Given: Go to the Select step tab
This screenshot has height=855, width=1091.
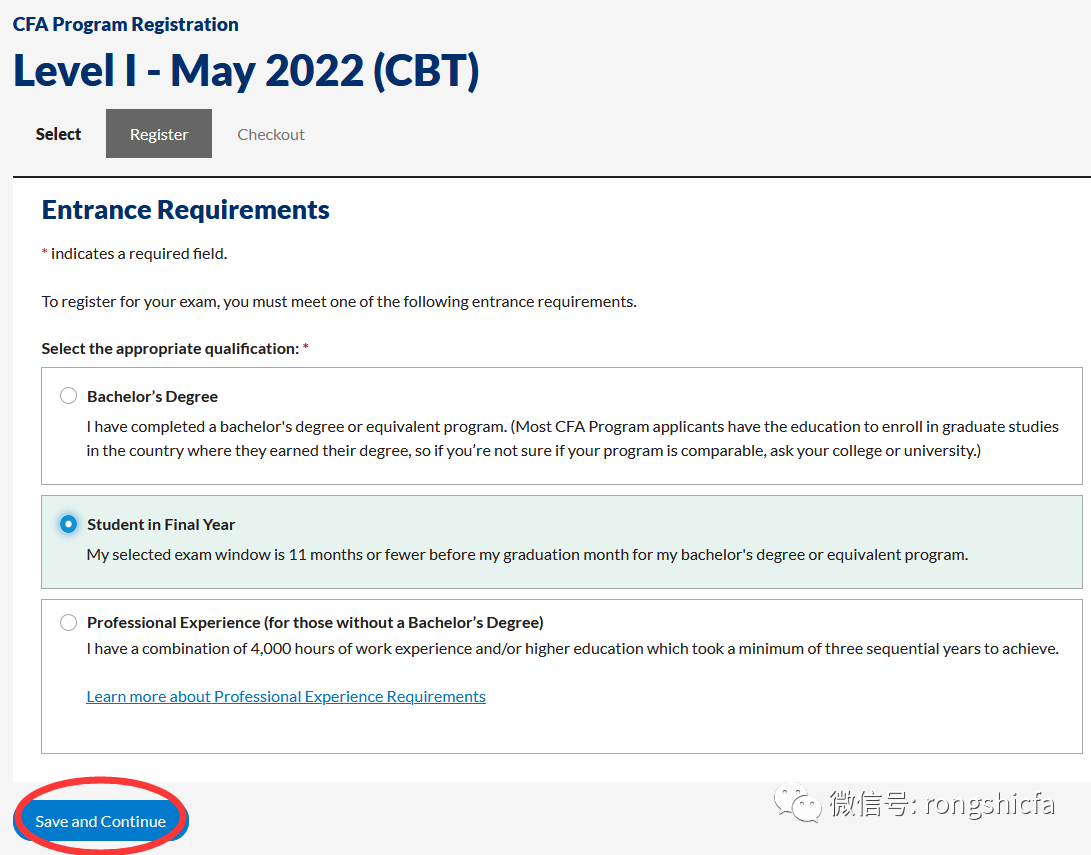Looking at the screenshot, I should [x=58, y=134].
